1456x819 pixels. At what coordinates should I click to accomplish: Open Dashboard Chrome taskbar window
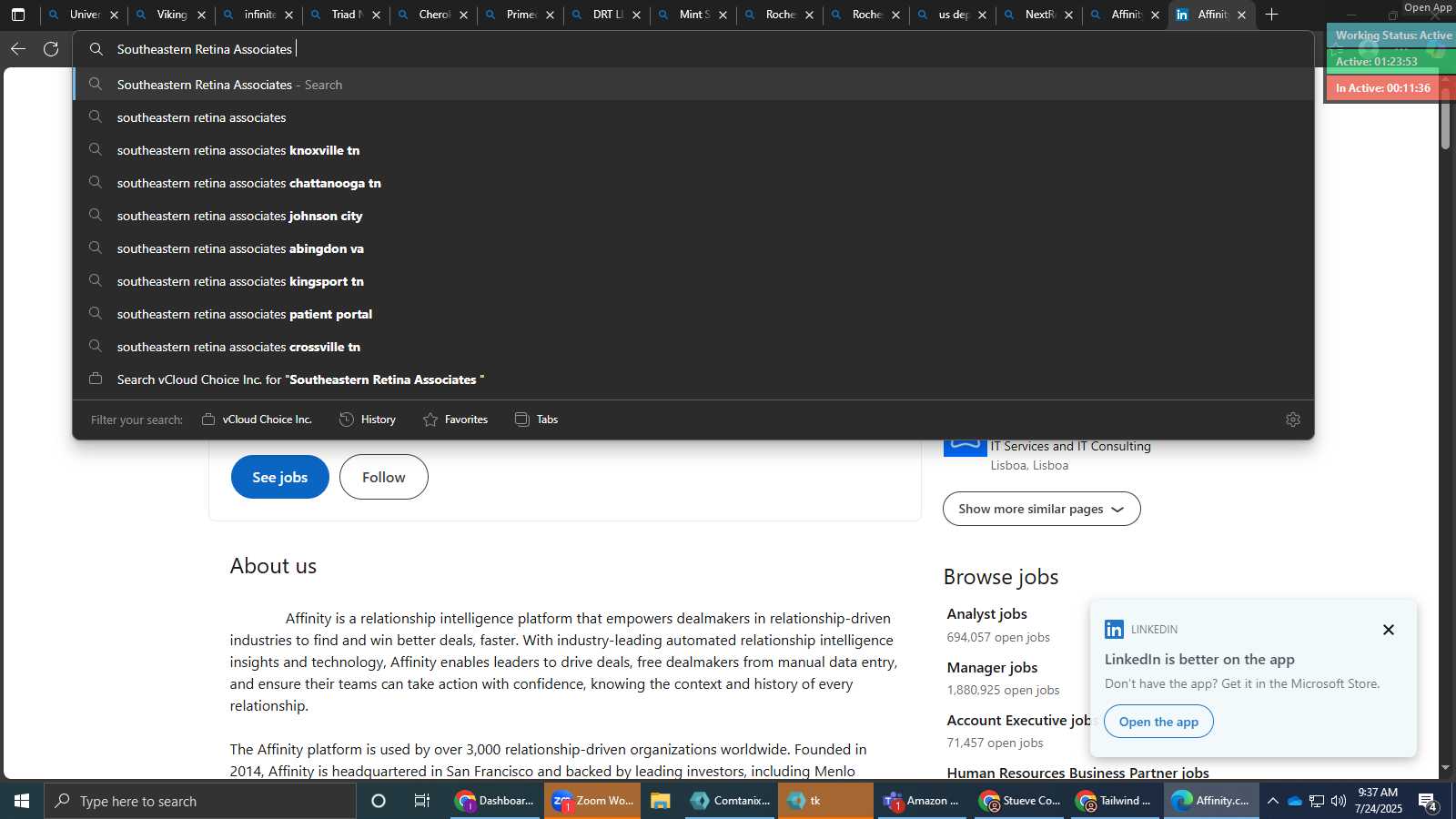coord(495,801)
